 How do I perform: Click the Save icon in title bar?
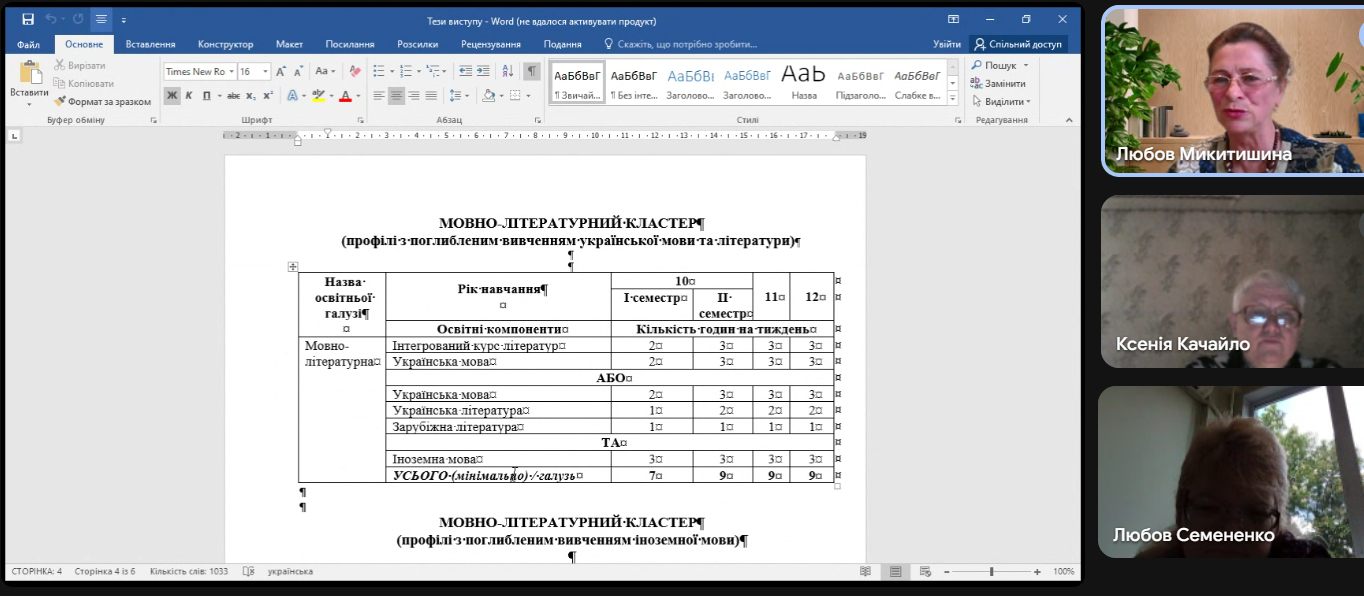pos(27,19)
